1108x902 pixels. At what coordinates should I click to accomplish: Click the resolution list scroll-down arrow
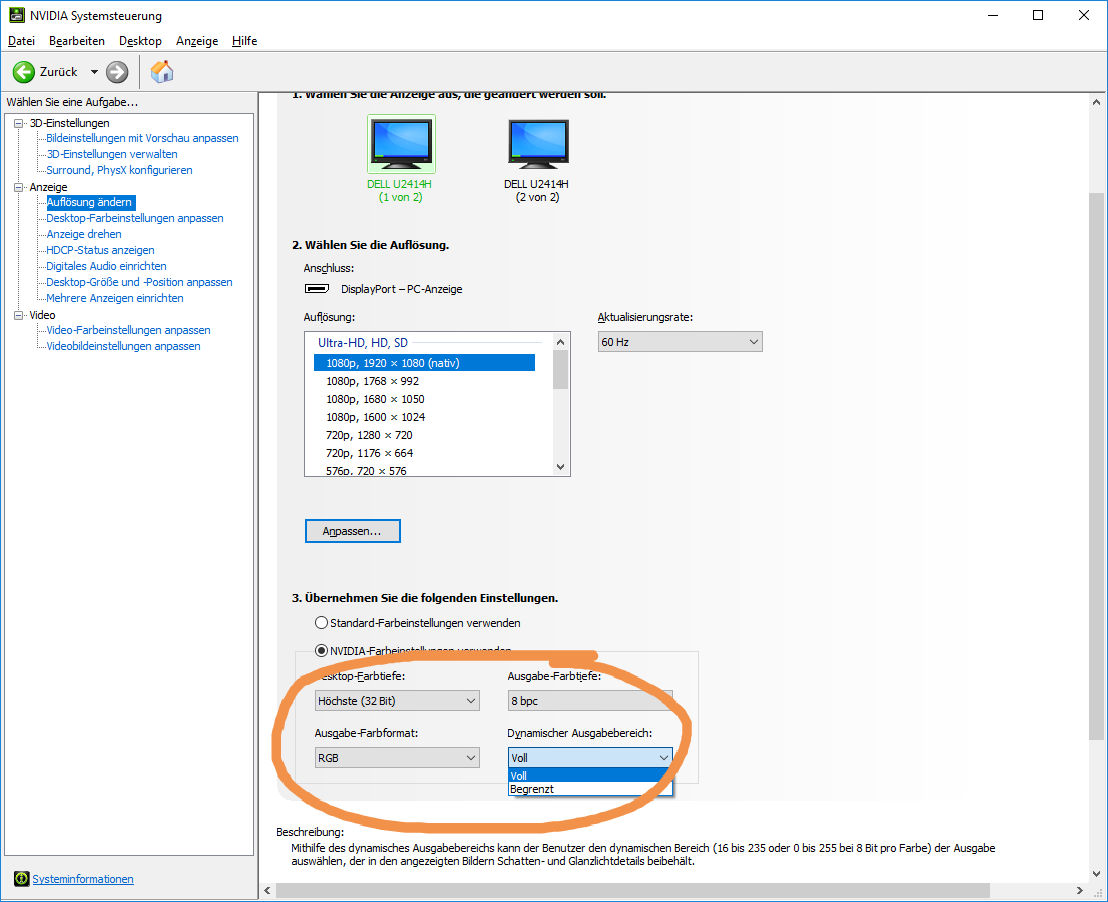coord(560,467)
